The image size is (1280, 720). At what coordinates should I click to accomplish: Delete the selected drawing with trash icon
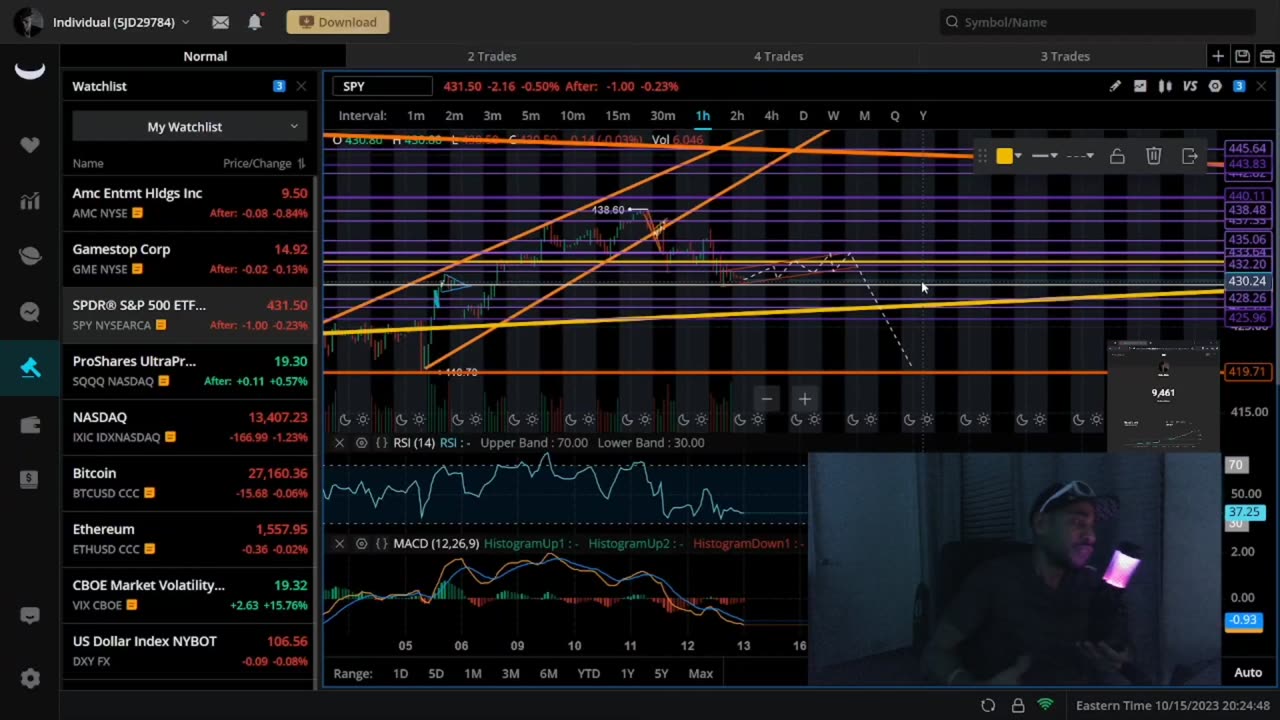[1153, 156]
